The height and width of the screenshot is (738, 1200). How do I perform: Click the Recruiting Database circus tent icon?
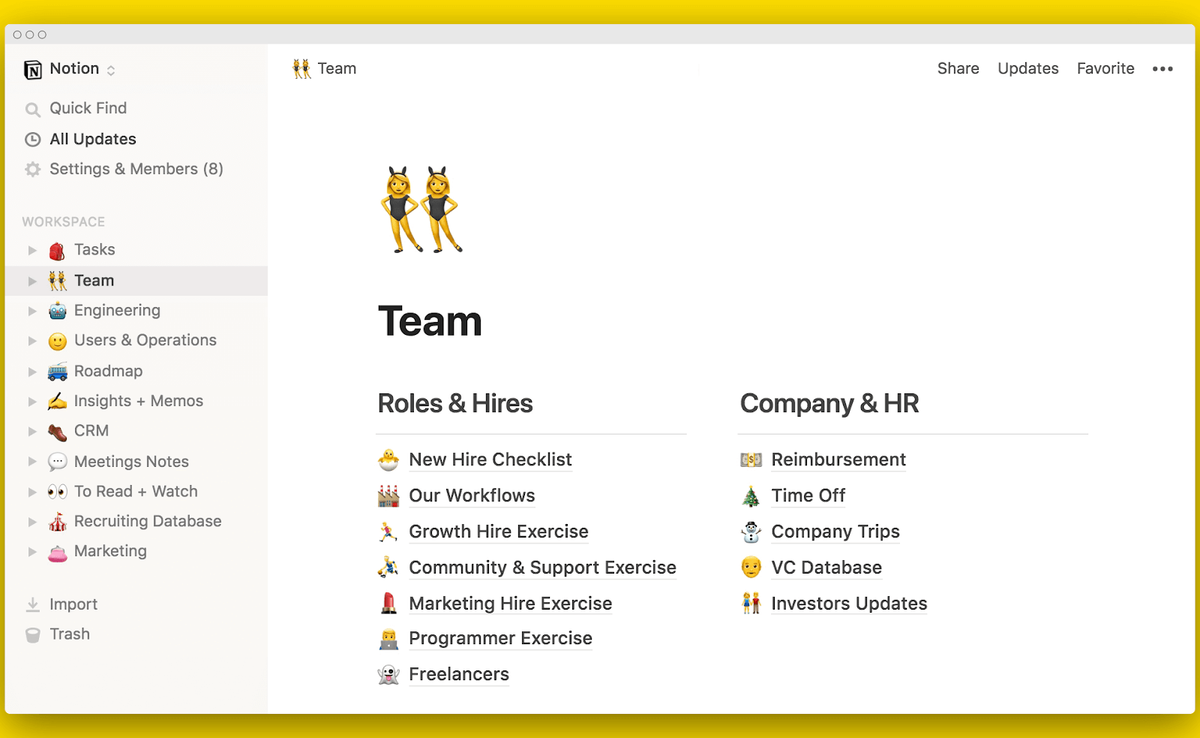coord(57,521)
